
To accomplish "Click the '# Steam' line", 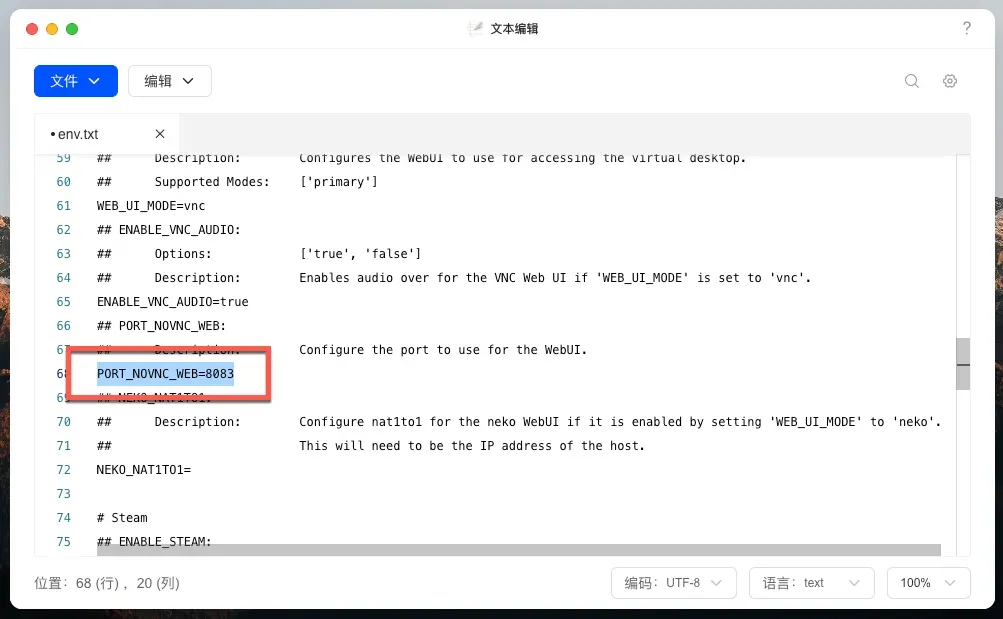I will tap(122, 518).
